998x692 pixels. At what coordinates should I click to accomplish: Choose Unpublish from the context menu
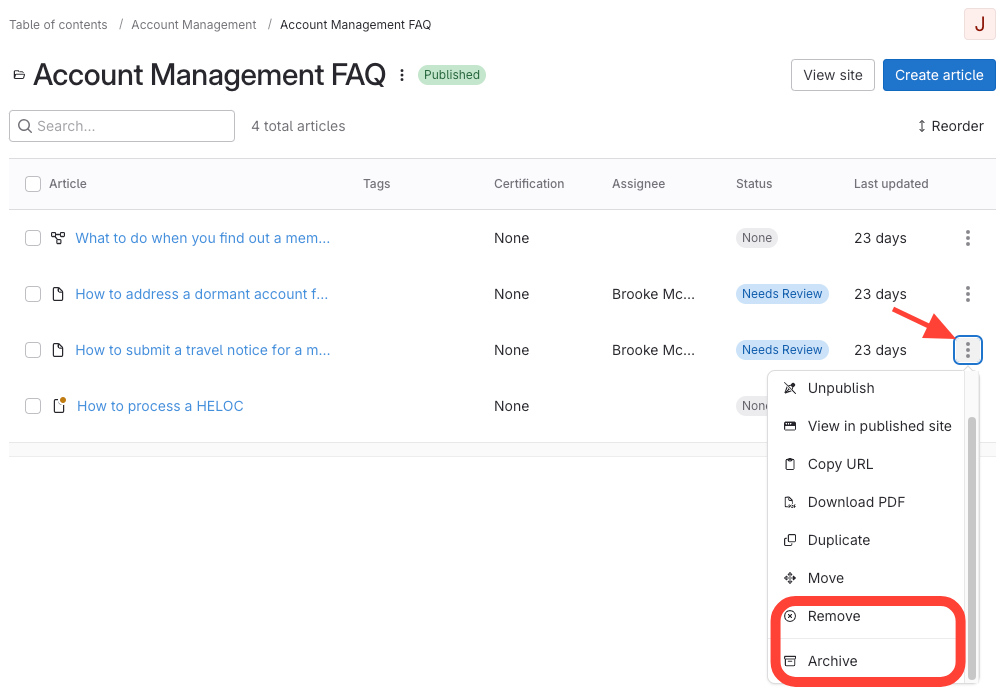tap(840, 388)
